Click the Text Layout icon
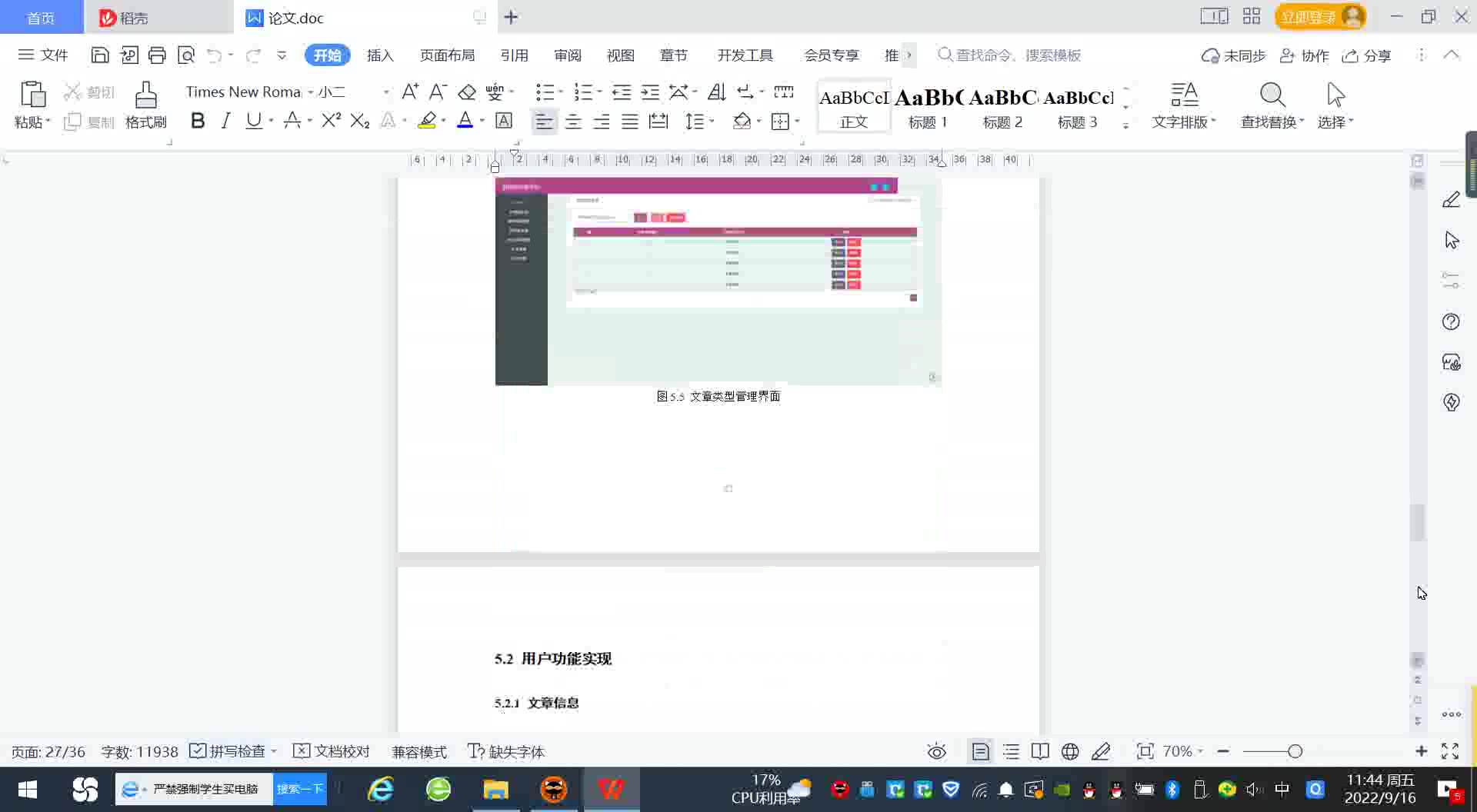Screen dimensions: 1477x812 (1185, 95)
